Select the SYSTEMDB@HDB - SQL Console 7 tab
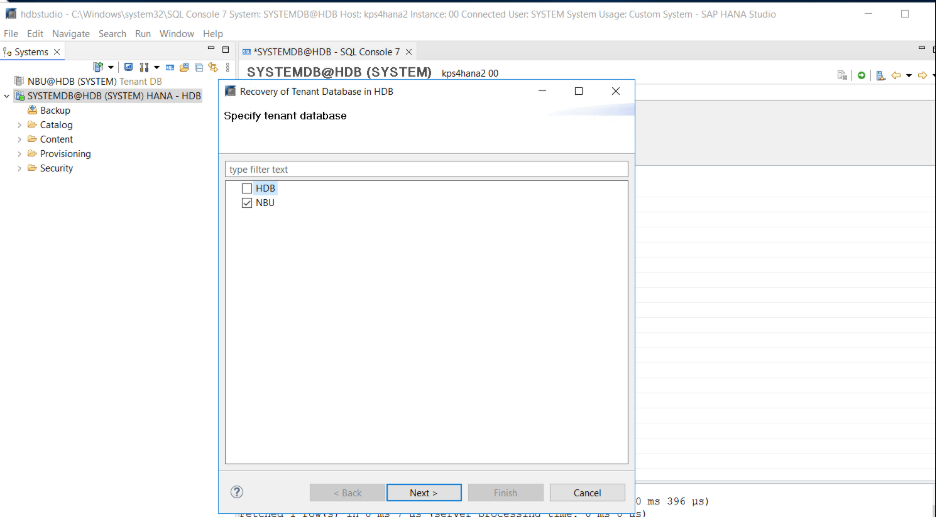Image resolution: width=936 pixels, height=517 pixels. (326, 52)
